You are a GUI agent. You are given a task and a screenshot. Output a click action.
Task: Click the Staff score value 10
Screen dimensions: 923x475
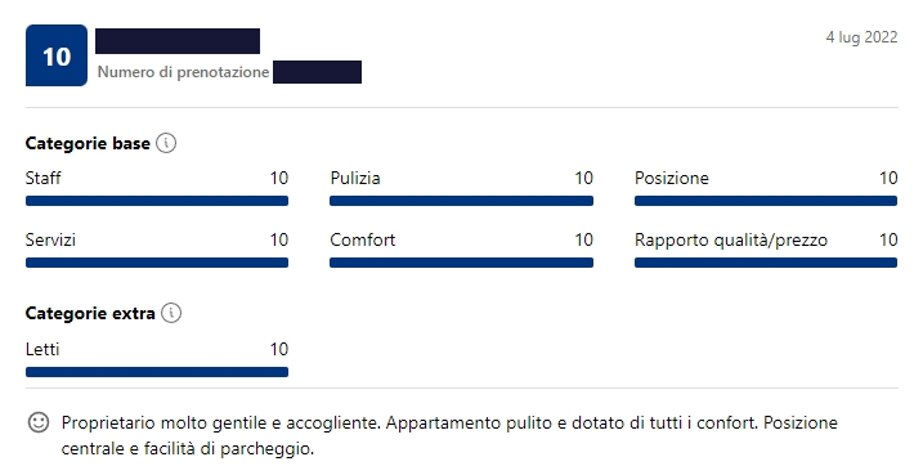coord(279,178)
